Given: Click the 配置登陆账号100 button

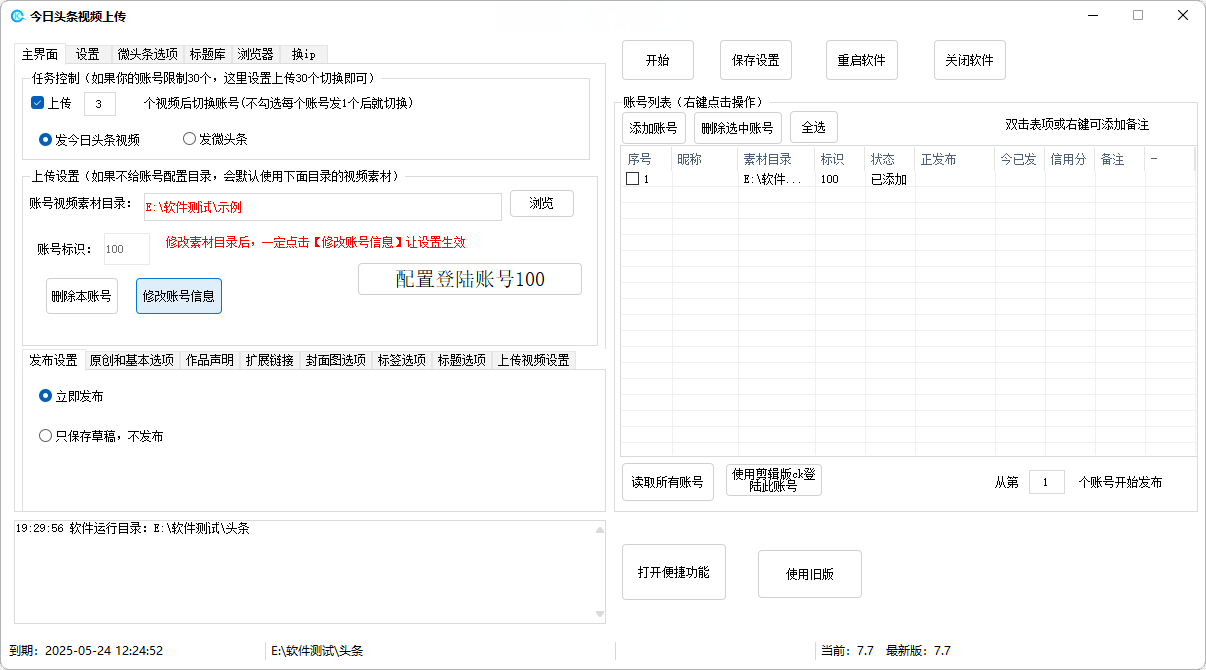Looking at the screenshot, I should [x=470, y=279].
